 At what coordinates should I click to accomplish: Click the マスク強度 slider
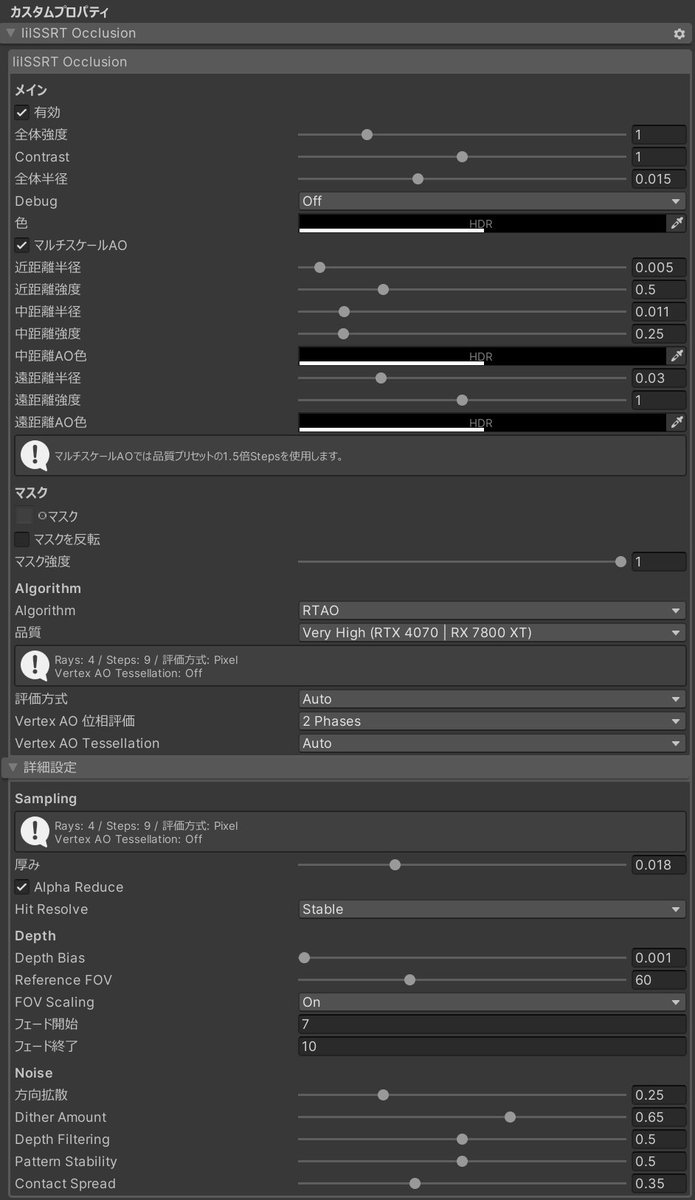click(x=462, y=562)
